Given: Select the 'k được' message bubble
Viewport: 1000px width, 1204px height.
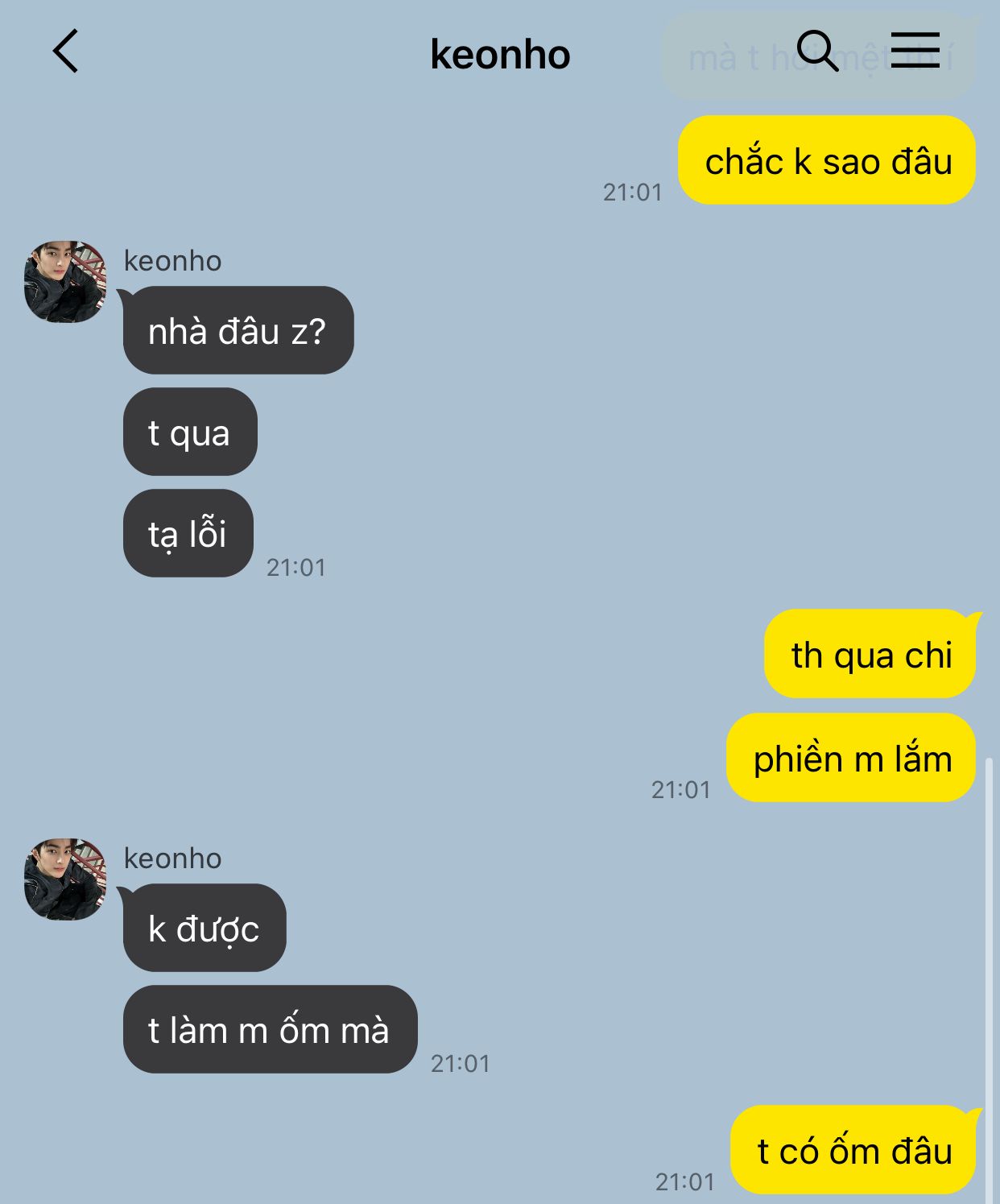Looking at the screenshot, I should [205, 928].
